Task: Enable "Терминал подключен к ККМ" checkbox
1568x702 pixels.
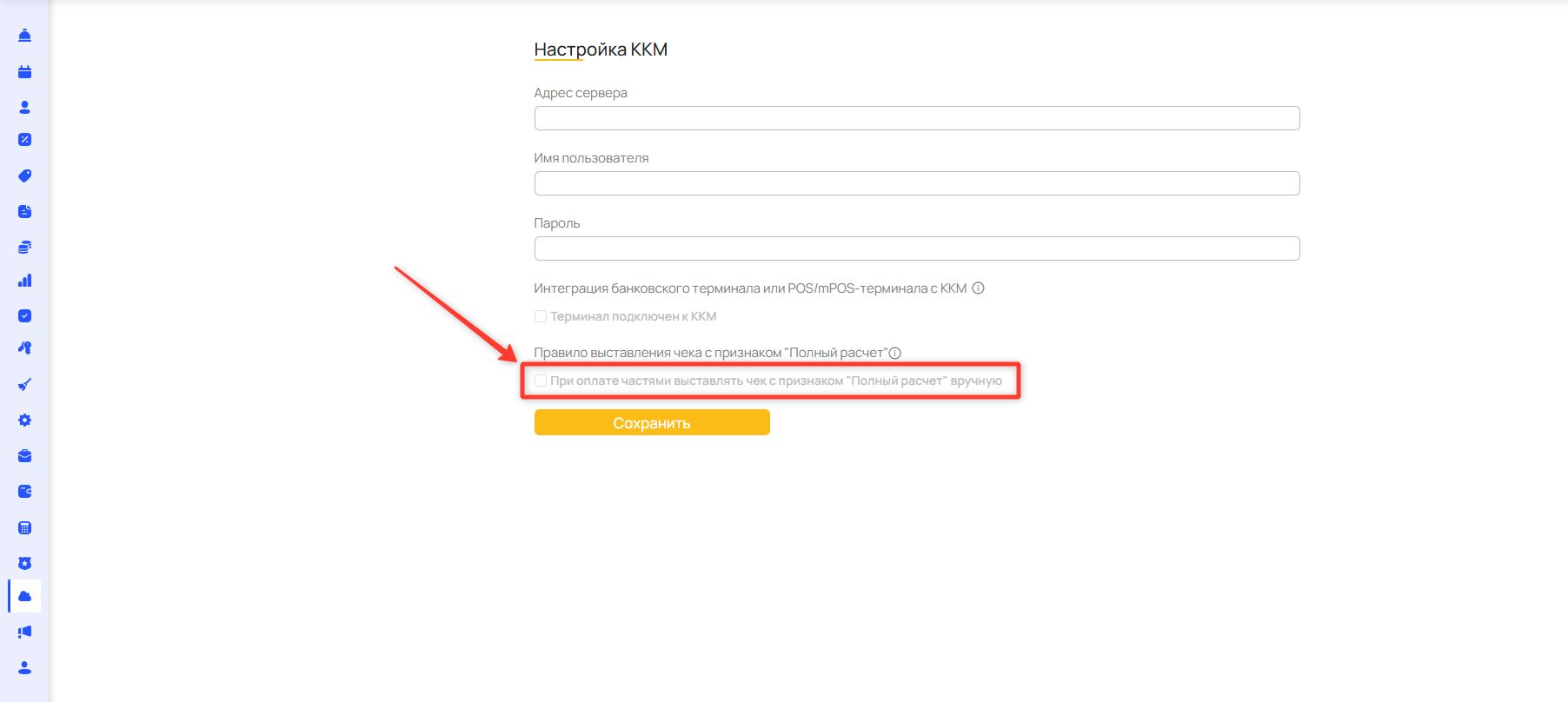Action: point(541,316)
